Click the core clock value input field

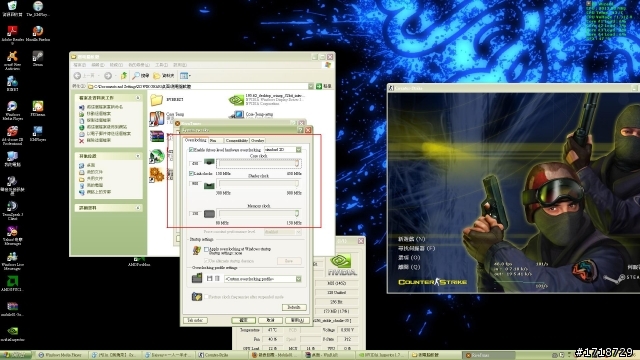point(195,163)
